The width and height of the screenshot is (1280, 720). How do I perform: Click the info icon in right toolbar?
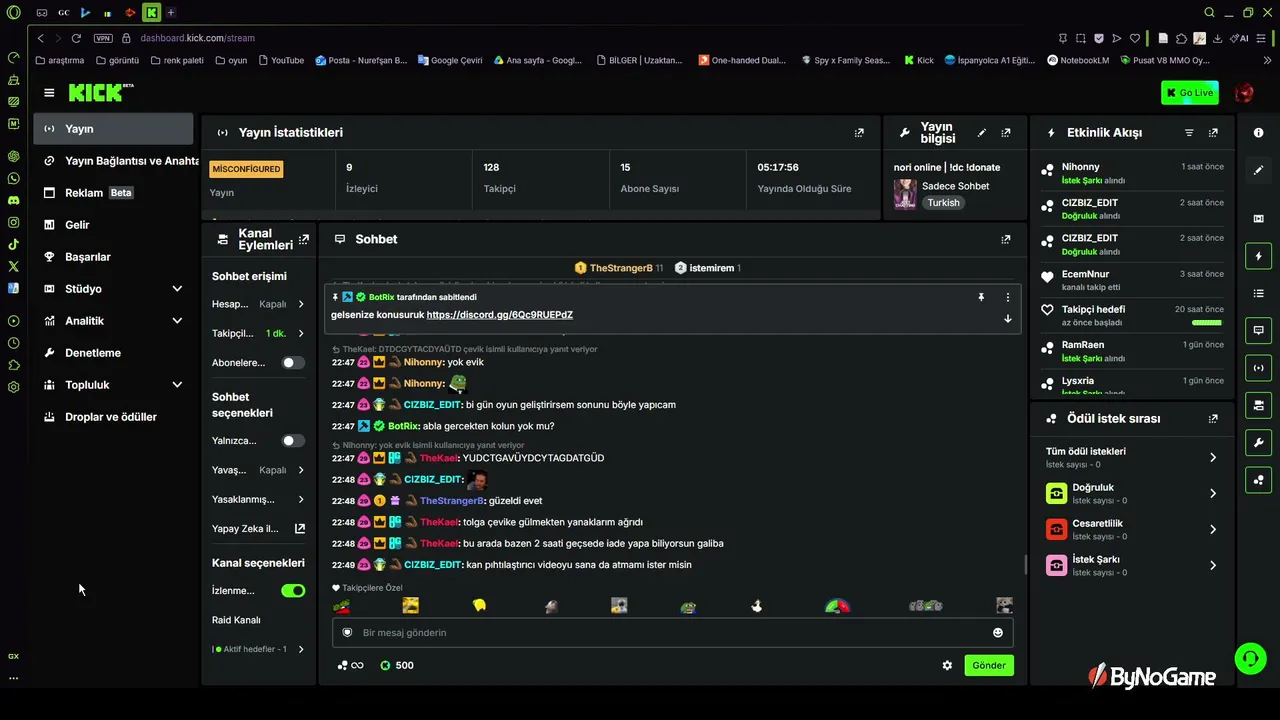point(1258,133)
